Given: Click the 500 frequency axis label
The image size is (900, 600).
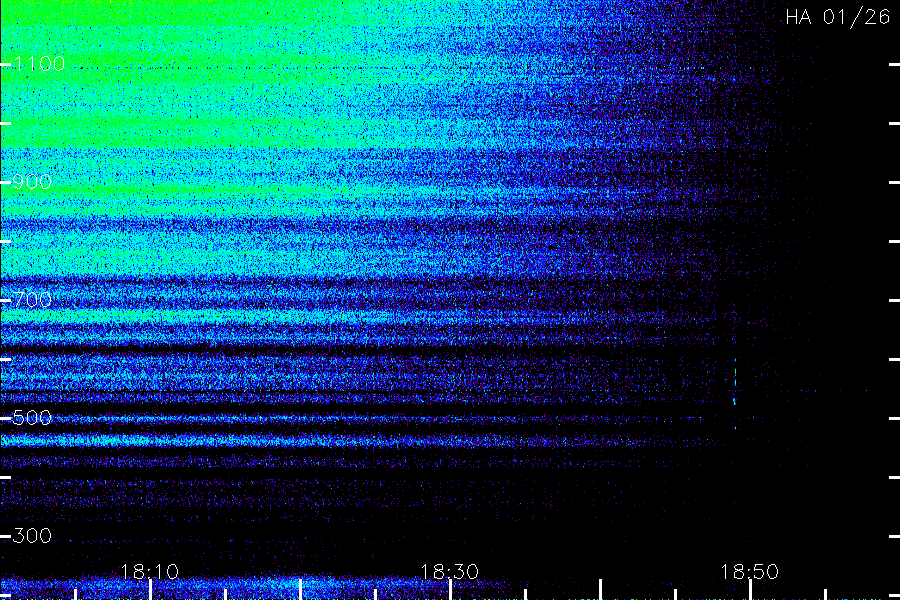Looking at the screenshot, I should point(32,418).
